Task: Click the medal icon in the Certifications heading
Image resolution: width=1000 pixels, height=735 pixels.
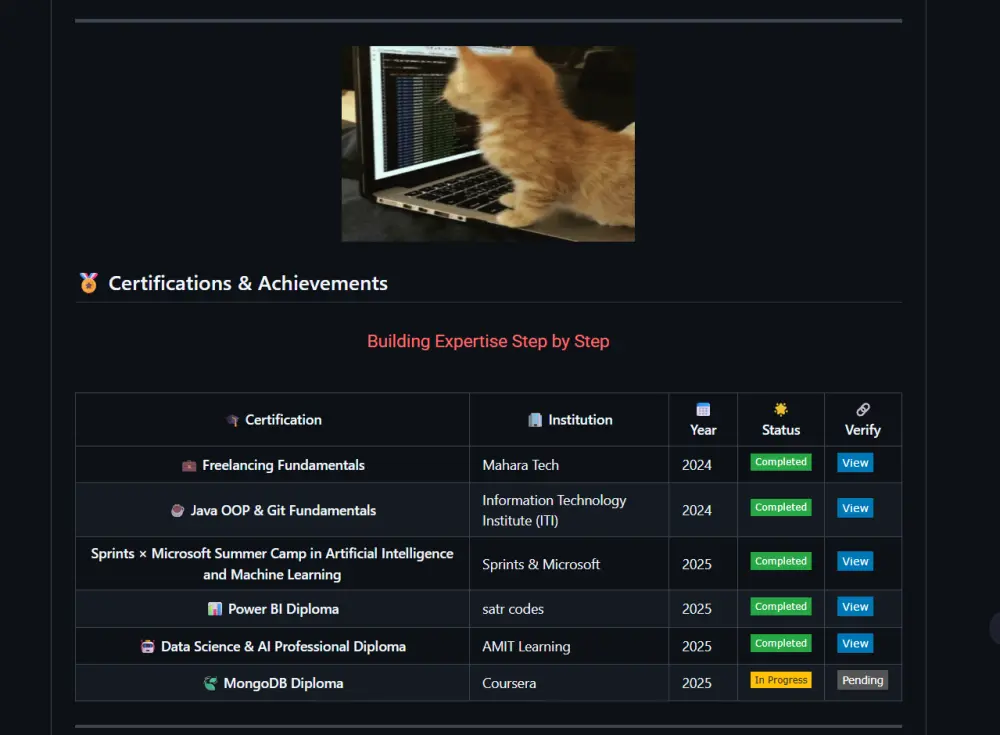Action: 89,283
